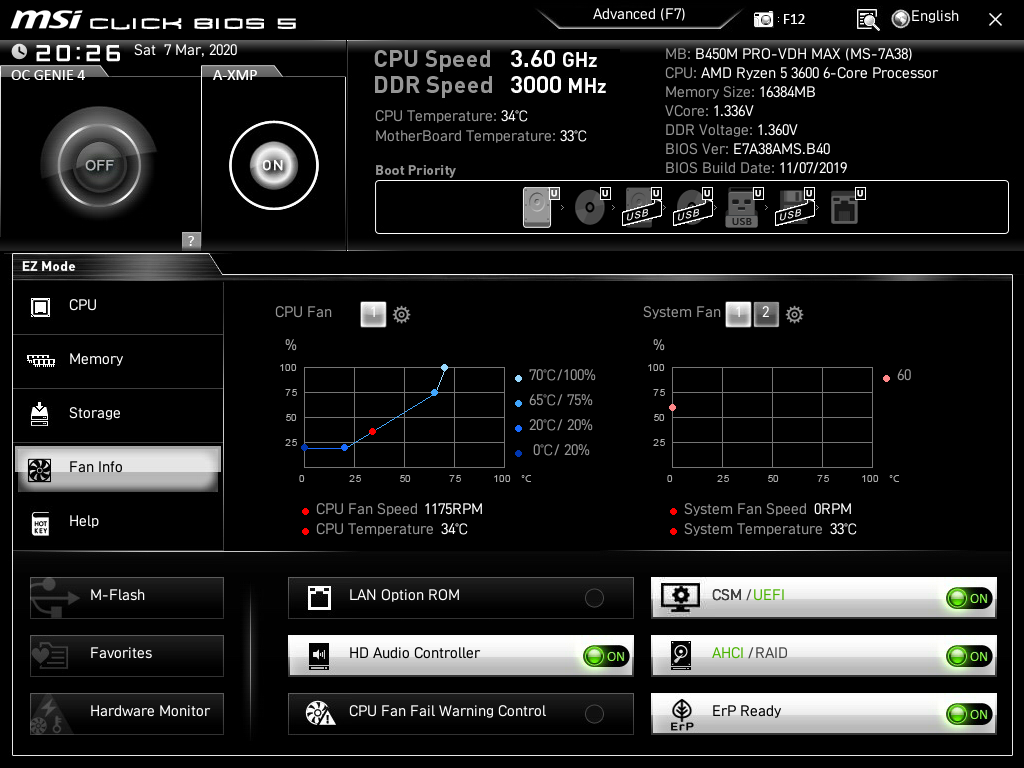1024x768 pixels.
Task: Click the Hot Key icon beside Help
Action: point(40,523)
